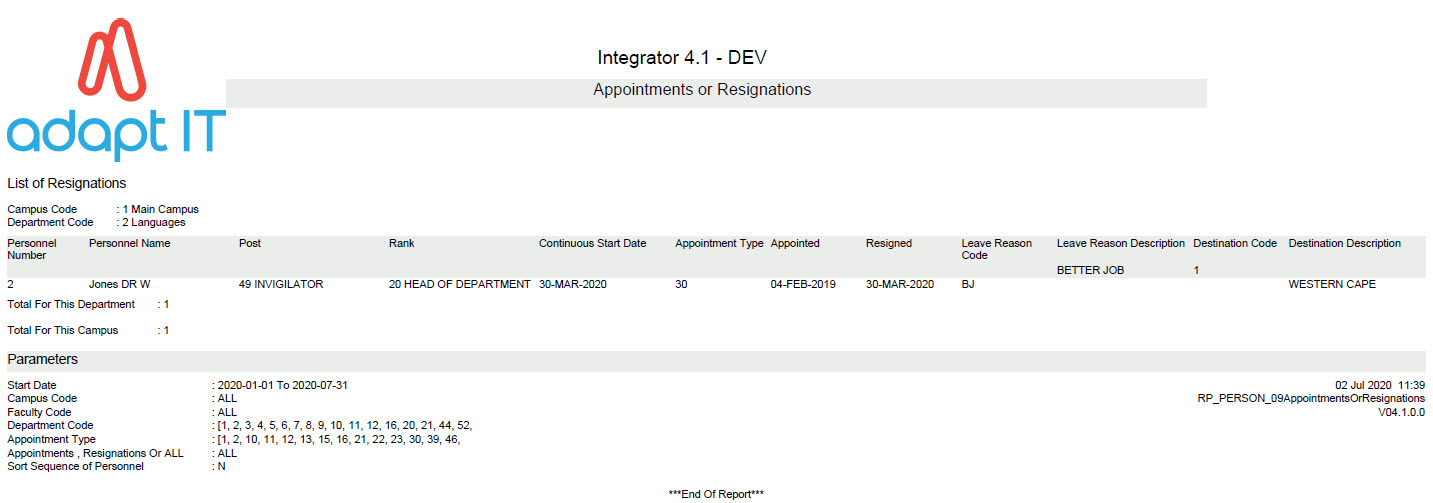The image size is (1433, 503).
Task: Click the "List of Resignations" heading
Action: (67, 183)
